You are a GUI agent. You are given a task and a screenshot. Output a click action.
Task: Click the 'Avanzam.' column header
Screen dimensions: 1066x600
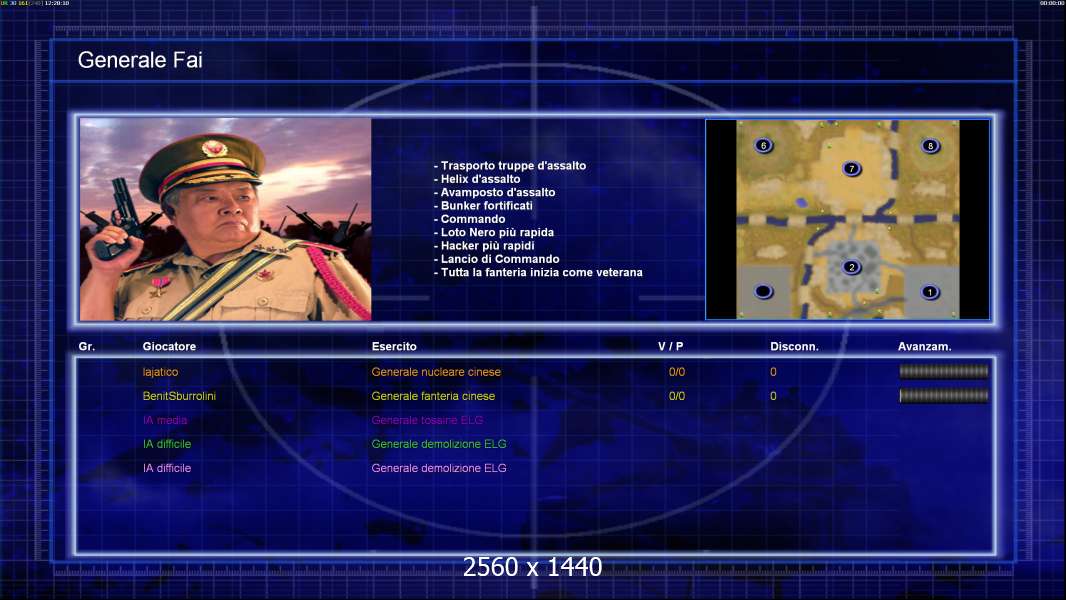click(x=925, y=346)
